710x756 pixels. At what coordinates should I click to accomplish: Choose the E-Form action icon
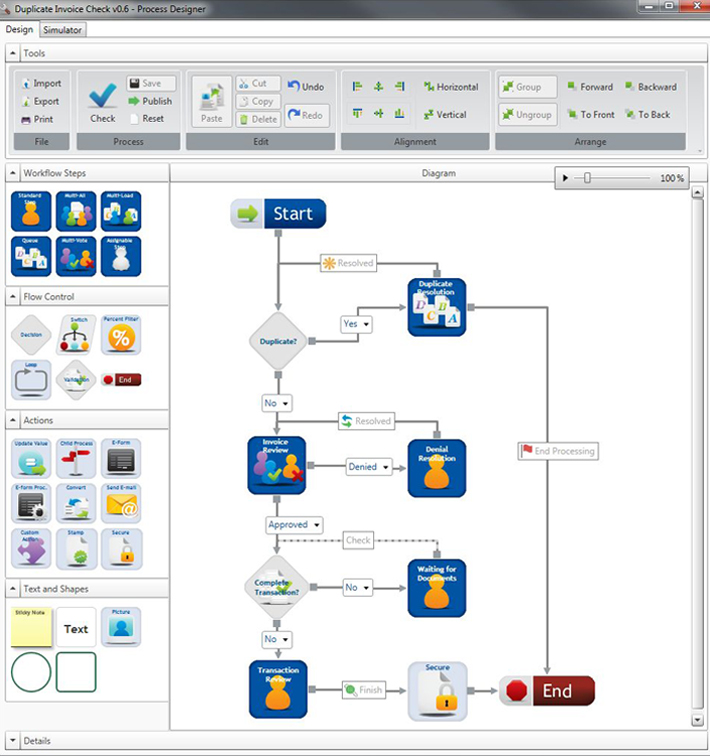click(x=121, y=459)
